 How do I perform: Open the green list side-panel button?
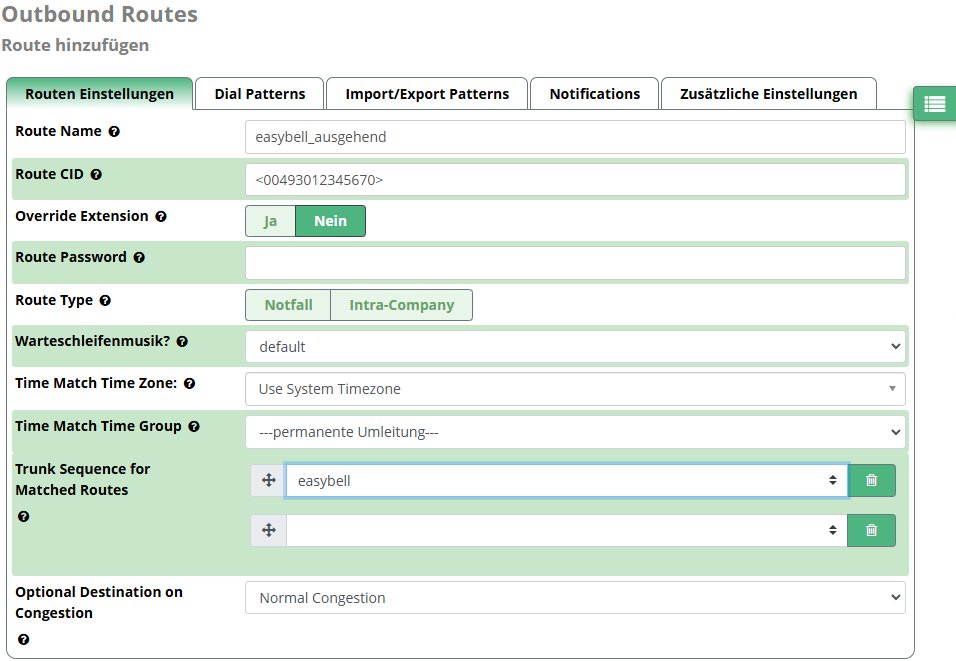934,104
